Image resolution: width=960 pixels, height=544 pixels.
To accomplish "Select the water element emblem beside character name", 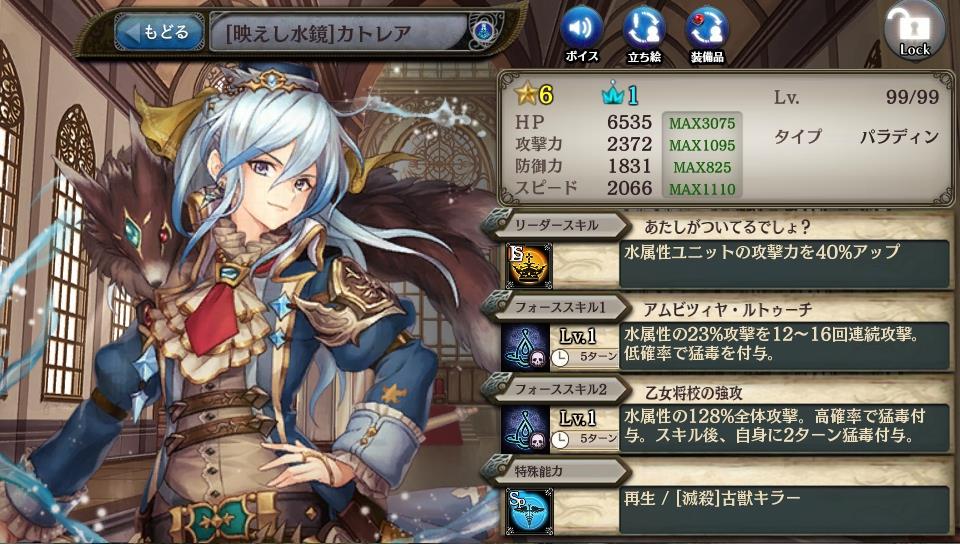I will click(483, 32).
